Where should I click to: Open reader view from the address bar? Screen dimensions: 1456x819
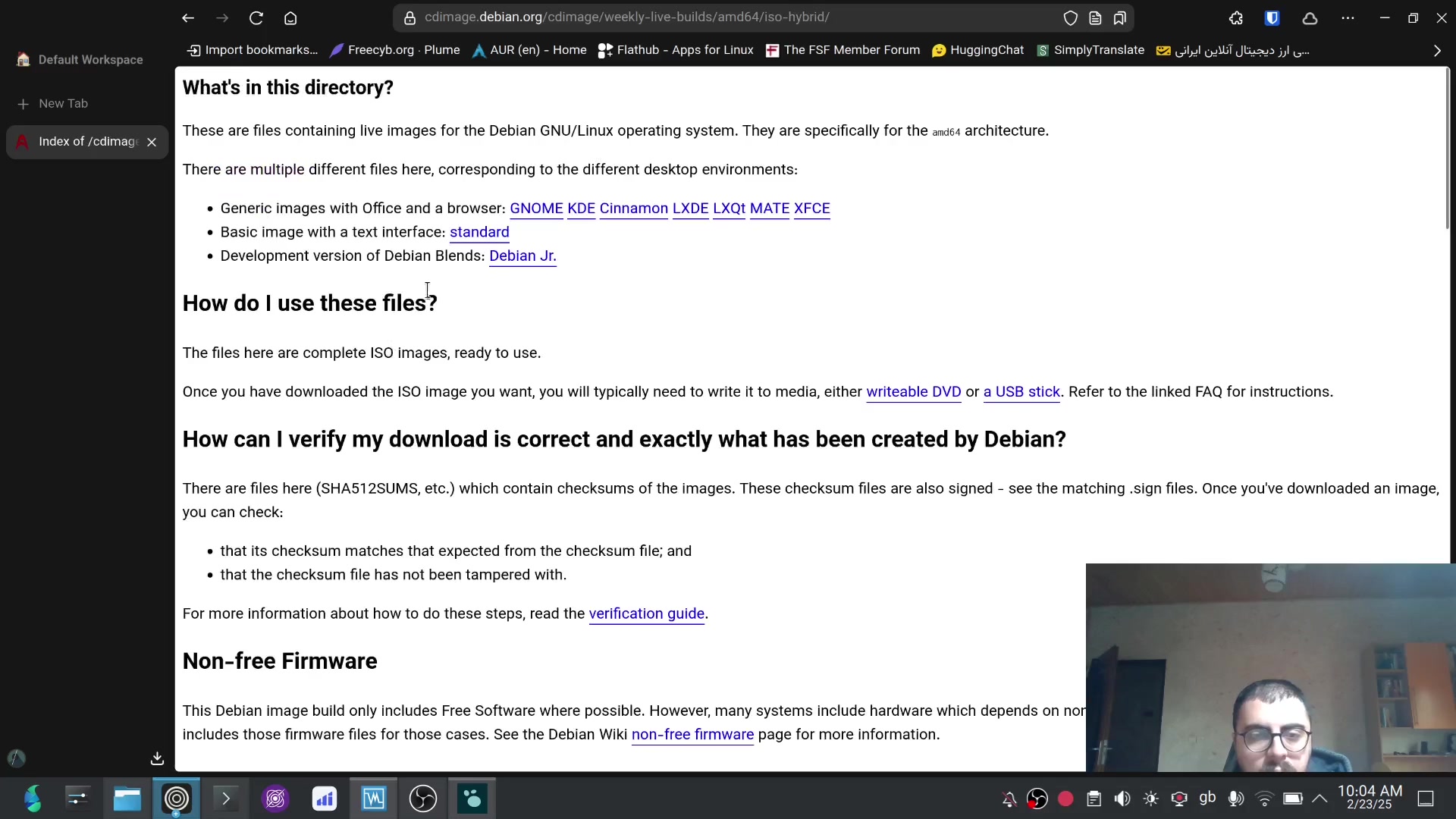(x=1095, y=17)
